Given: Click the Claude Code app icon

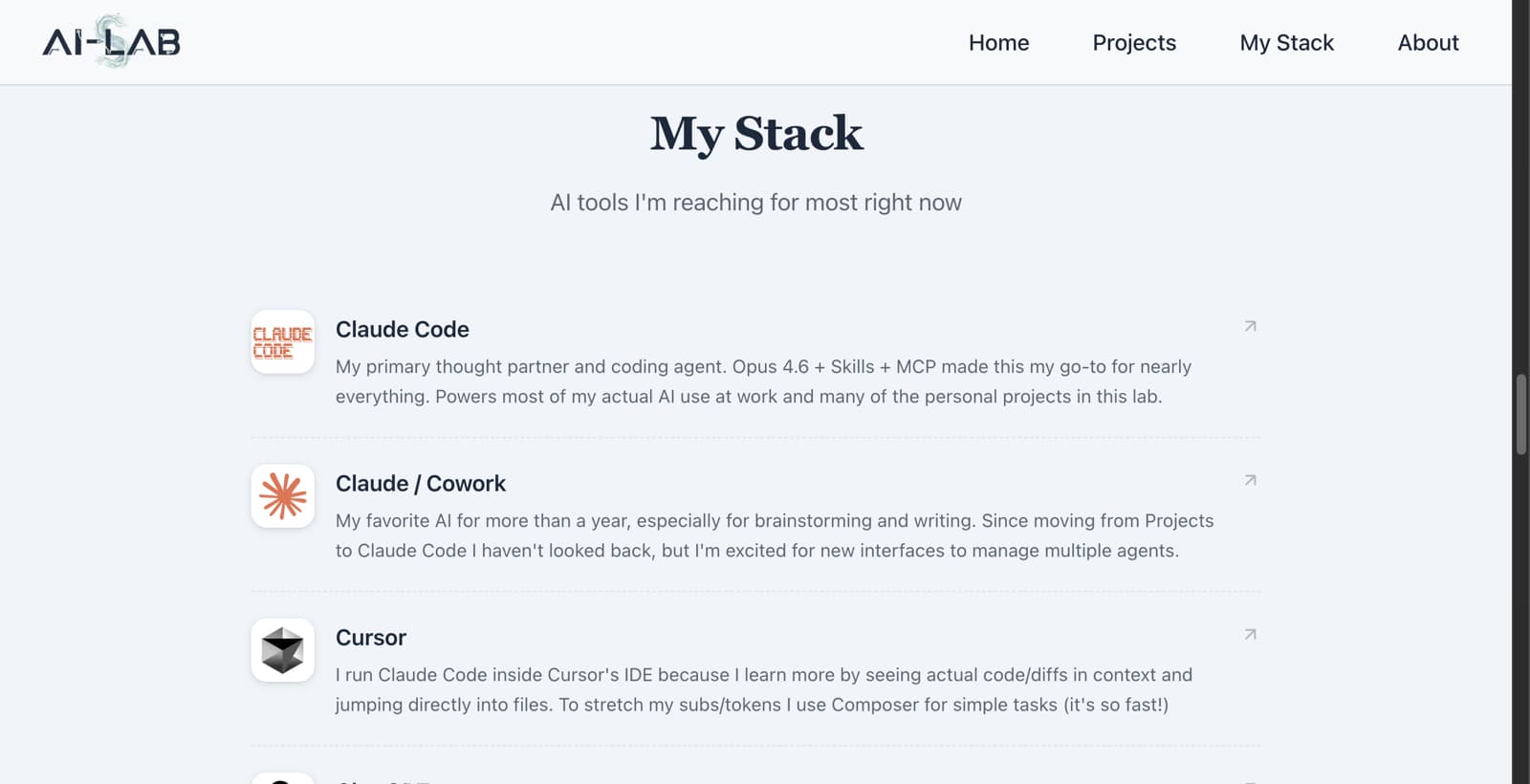Looking at the screenshot, I should point(282,341).
